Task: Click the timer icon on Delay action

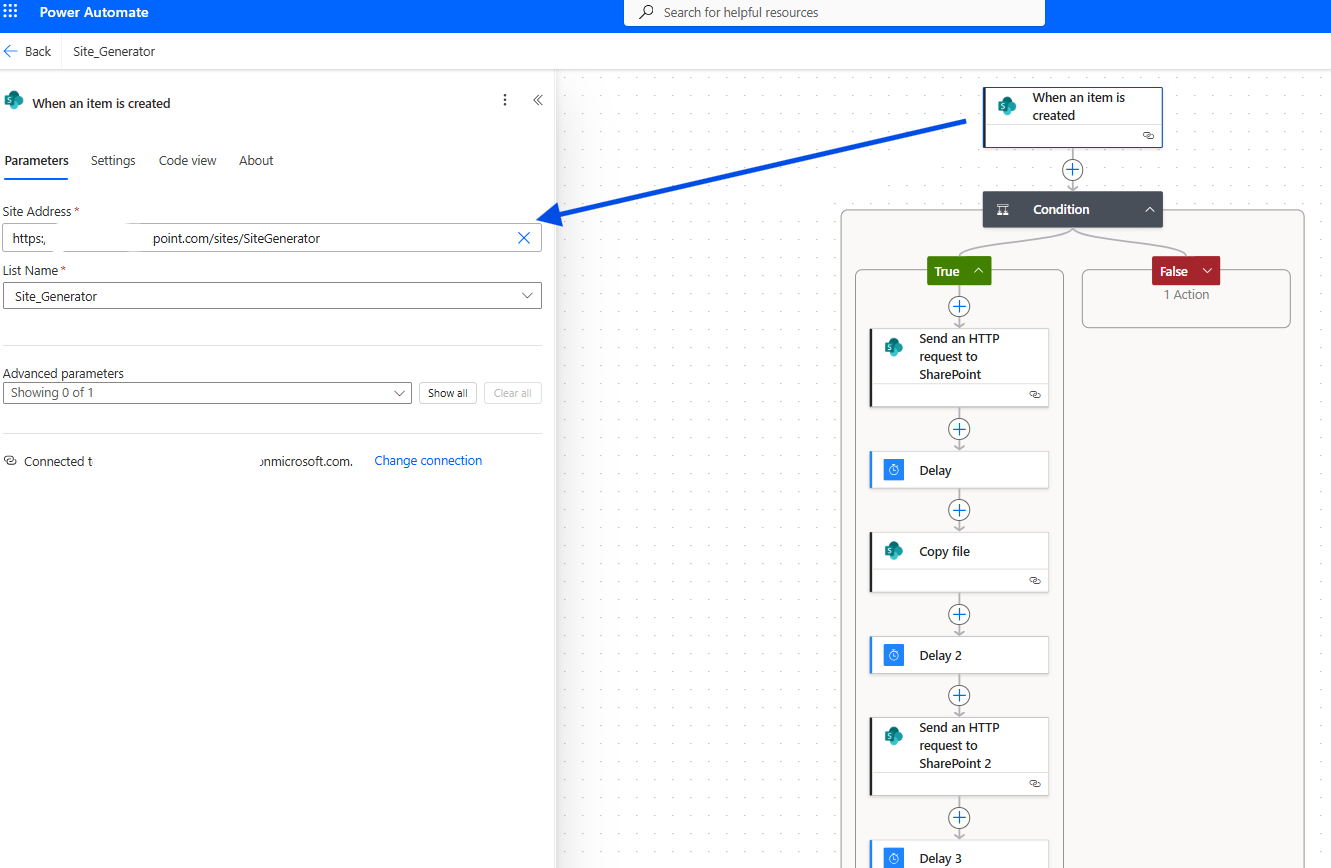Action: (894, 470)
